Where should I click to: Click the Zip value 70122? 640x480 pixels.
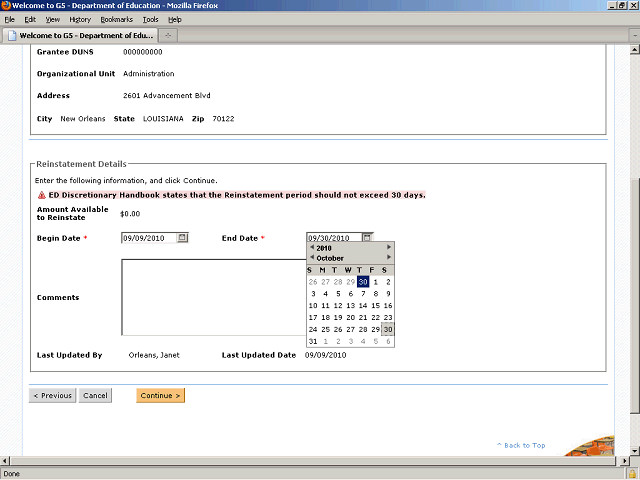(223, 119)
